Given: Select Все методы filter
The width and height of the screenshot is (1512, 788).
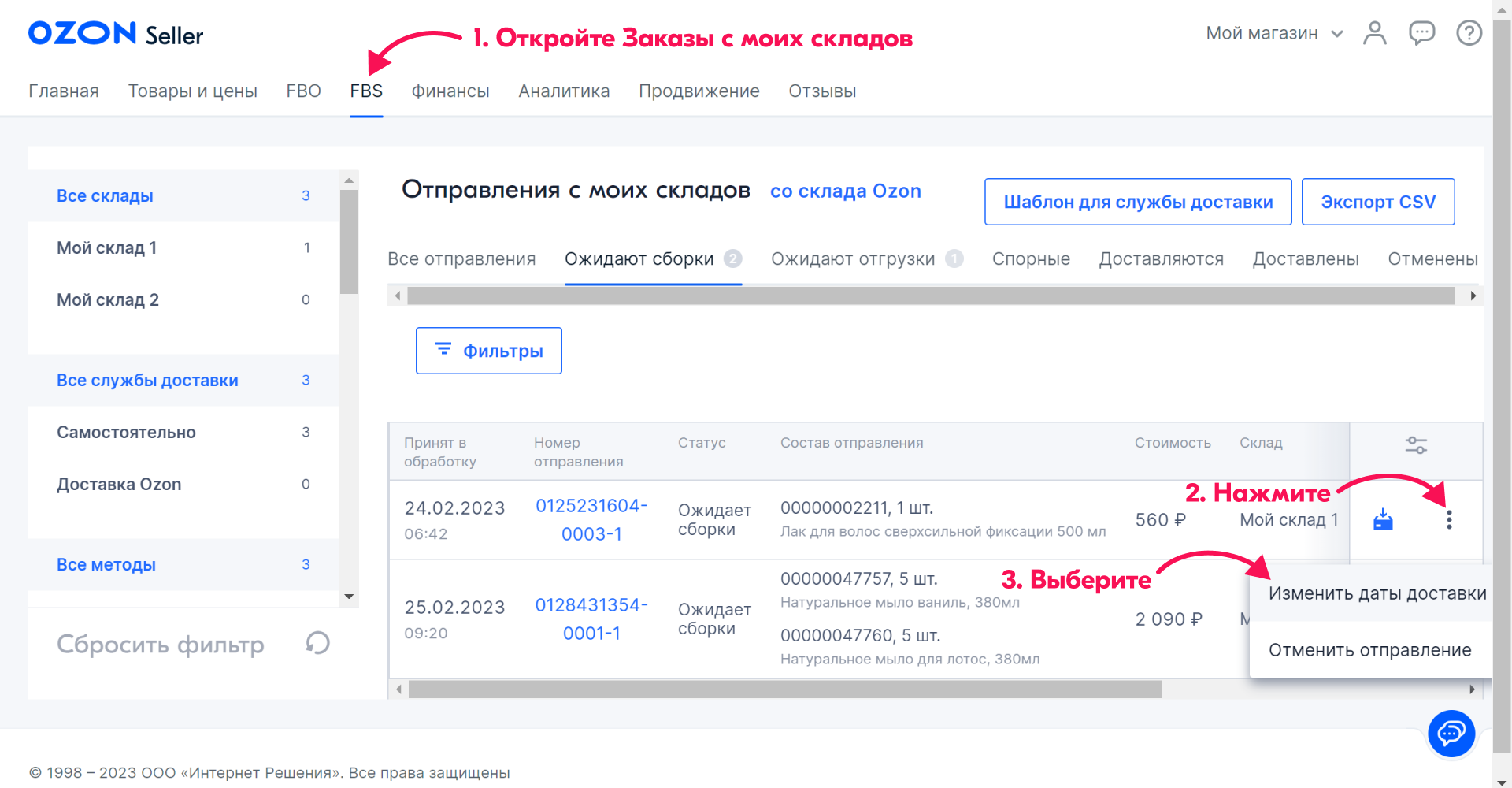Looking at the screenshot, I should click(183, 565).
